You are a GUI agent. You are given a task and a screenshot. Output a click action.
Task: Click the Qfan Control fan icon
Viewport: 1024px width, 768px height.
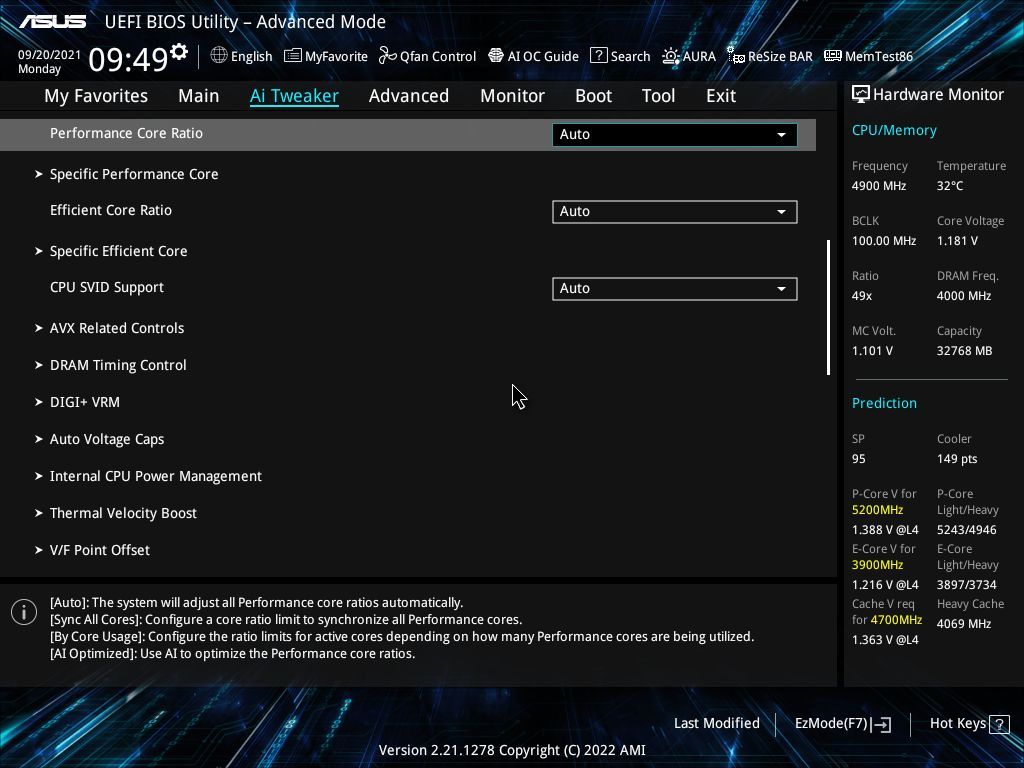coord(388,56)
